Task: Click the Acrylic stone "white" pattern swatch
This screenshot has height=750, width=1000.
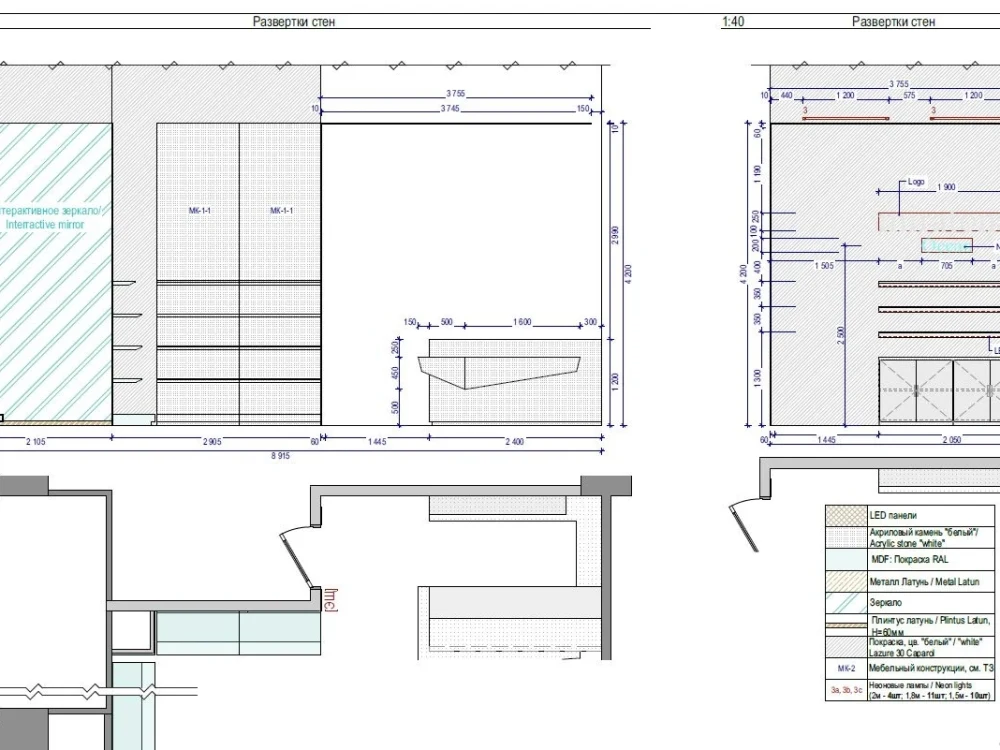Action: pos(845,538)
